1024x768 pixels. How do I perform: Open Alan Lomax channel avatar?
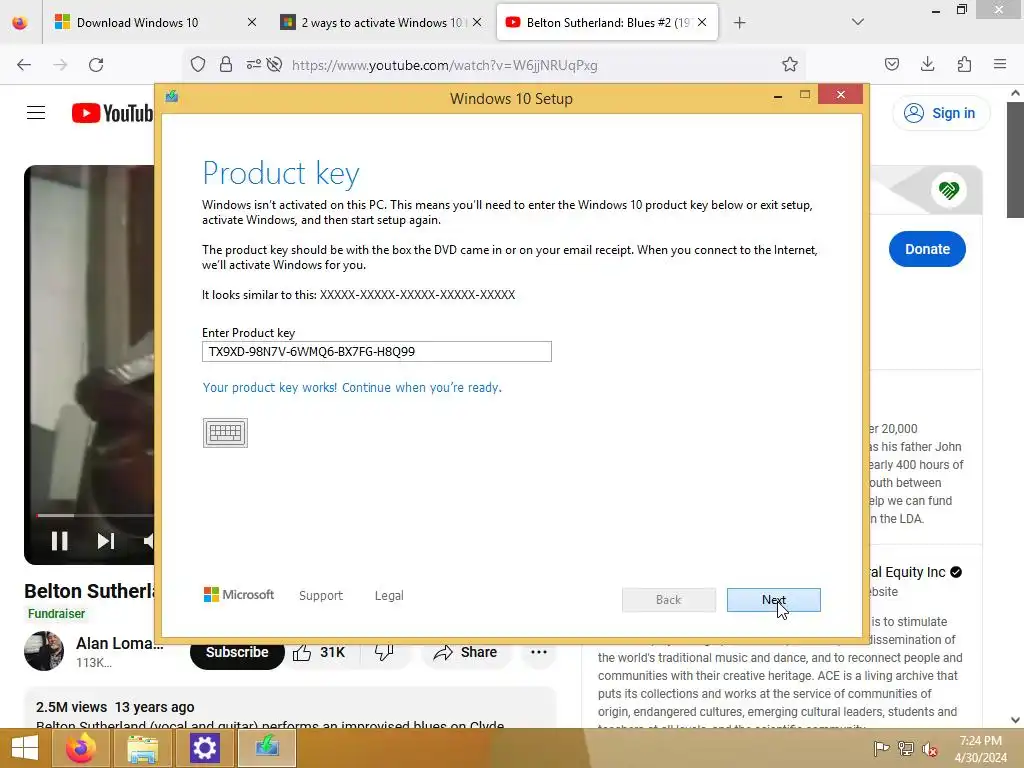coord(44,651)
